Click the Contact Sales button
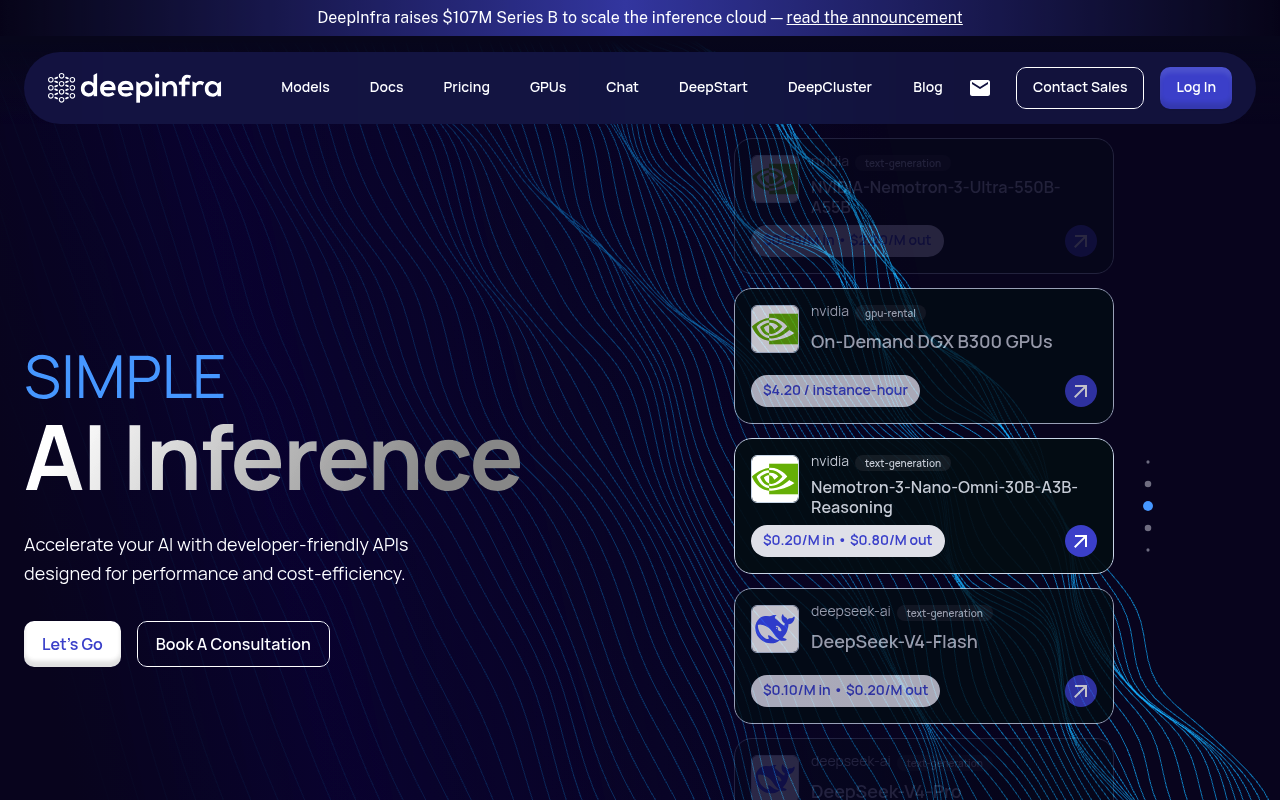Screen dimensions: 1280x800 click(x=1080, y=88)
